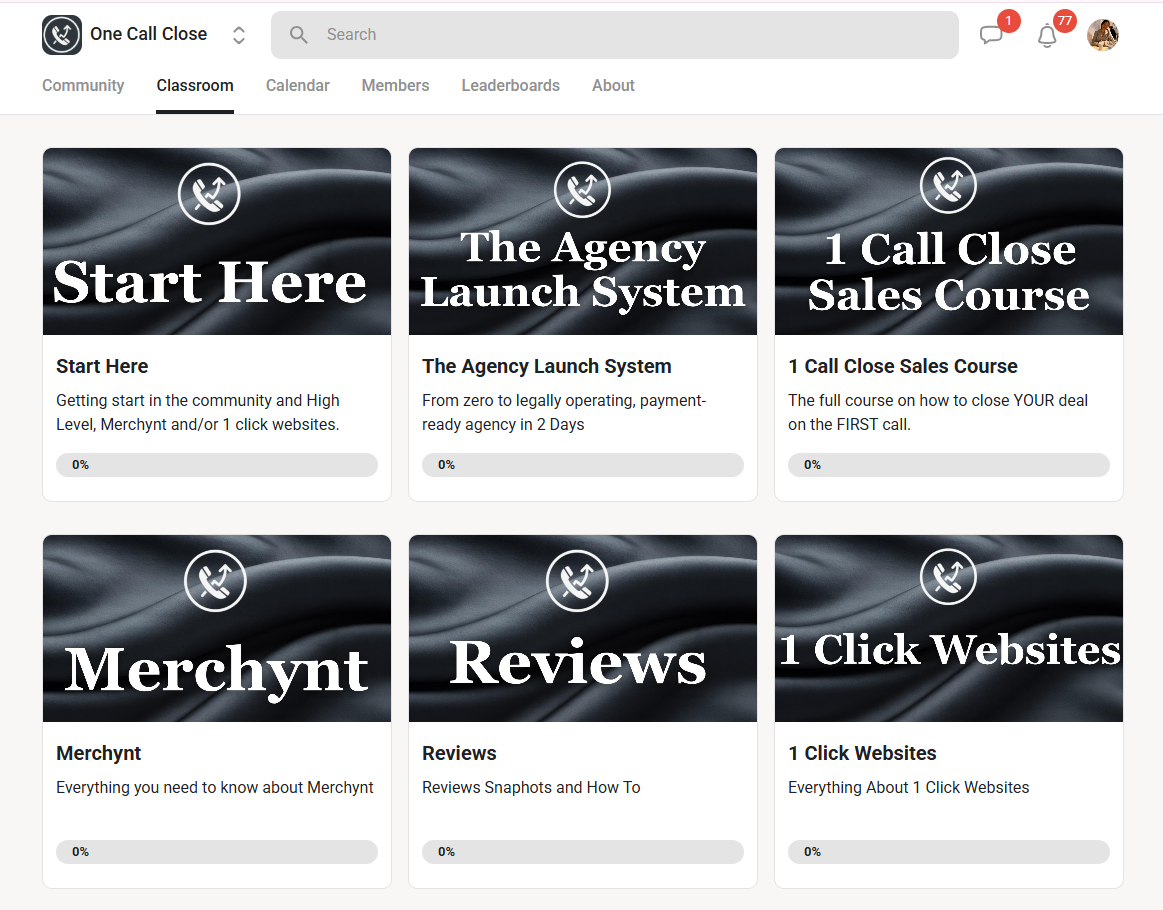The width and height of the screenshot is (1163, 910).
Task: Click "The full course on how to close" text
Action: coord(938,412)
